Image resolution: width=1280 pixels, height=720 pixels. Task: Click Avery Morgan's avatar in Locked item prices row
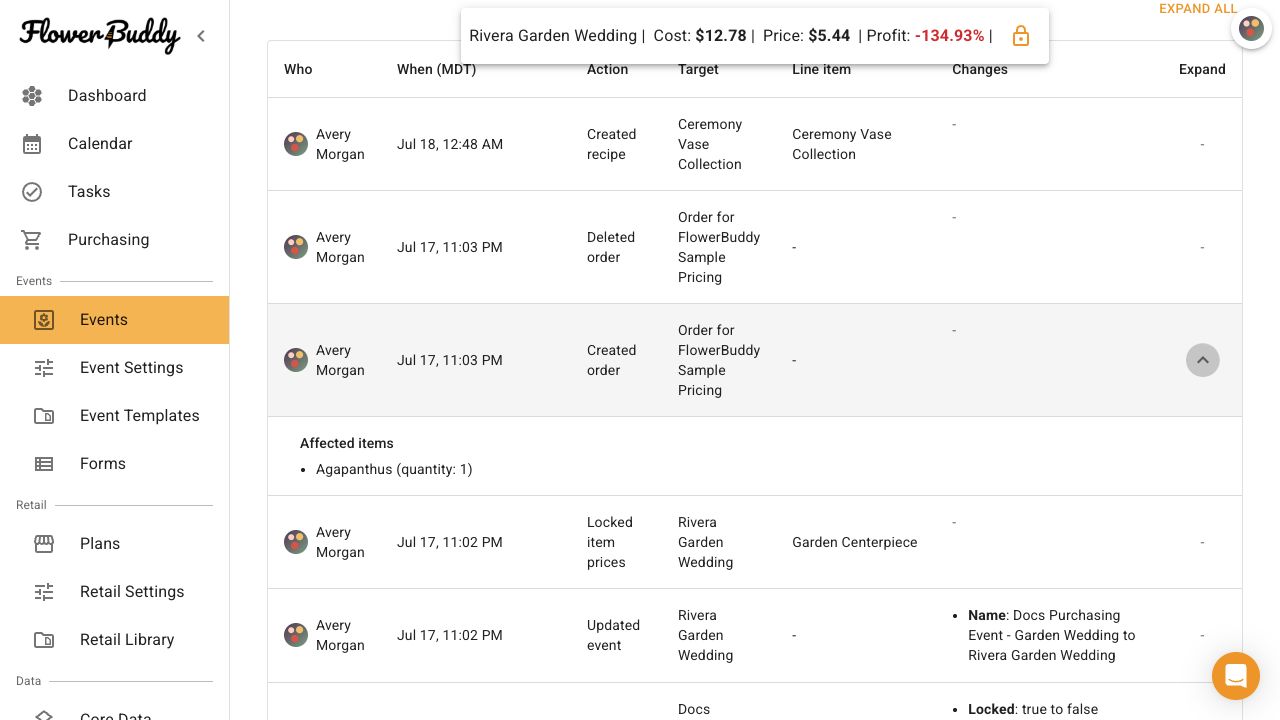coord(296,542)
